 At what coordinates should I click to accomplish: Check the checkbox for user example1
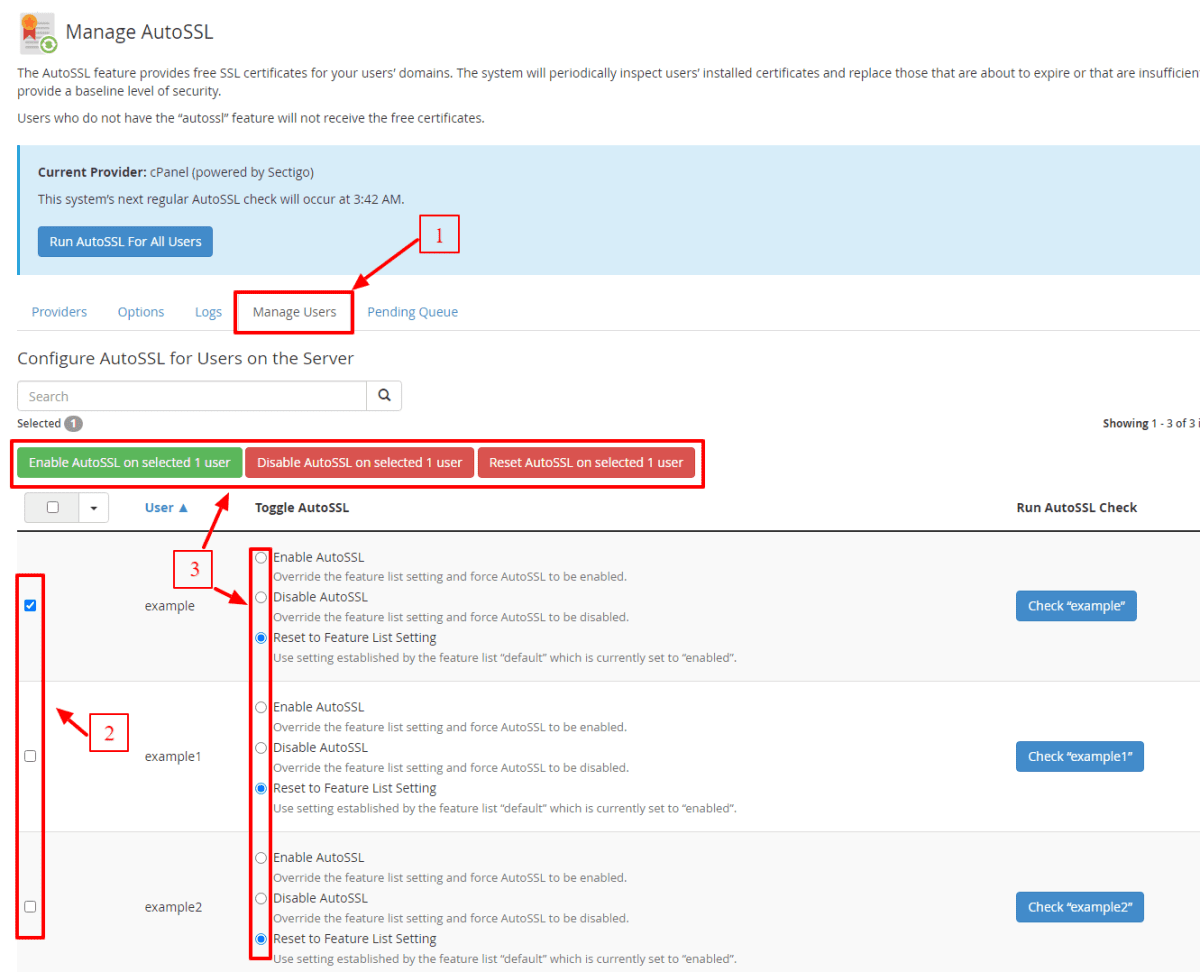pyautogui.click(x=30, y=757)
